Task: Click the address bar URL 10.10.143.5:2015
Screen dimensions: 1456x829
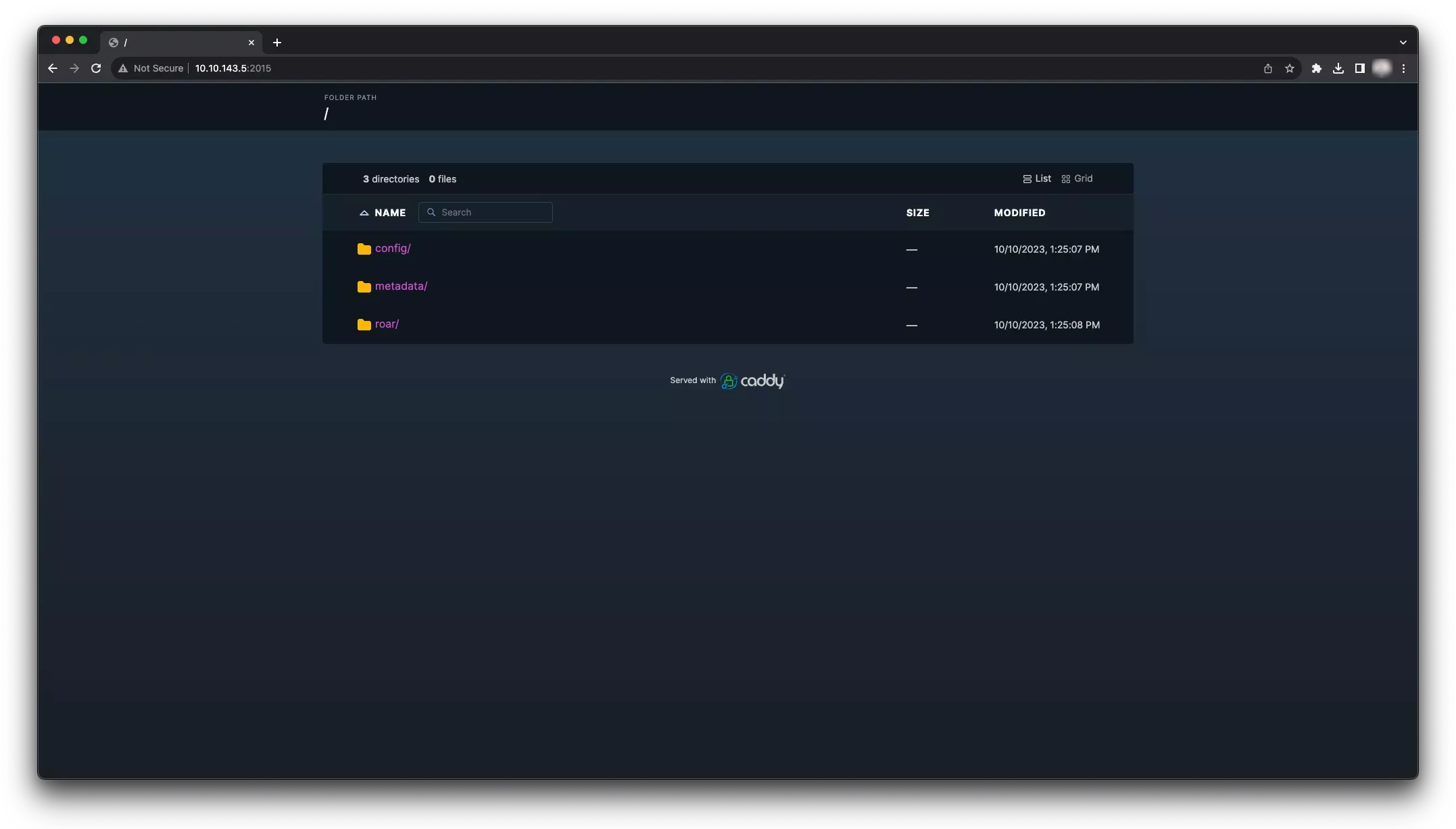Action: (x=233, y=68)
